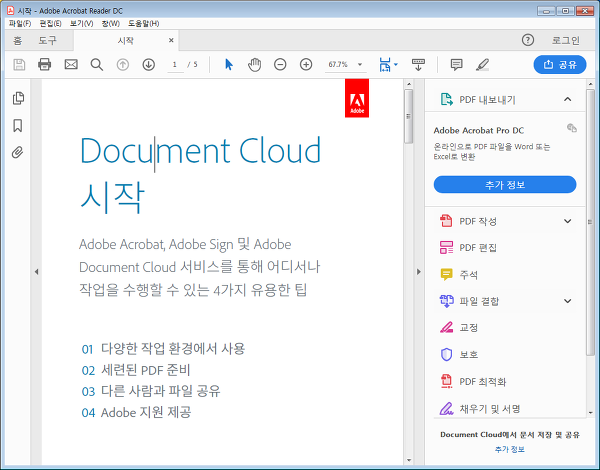Click the 교정 redact tool icon
This screenshot has height=470, width=600.
point(446,328)
